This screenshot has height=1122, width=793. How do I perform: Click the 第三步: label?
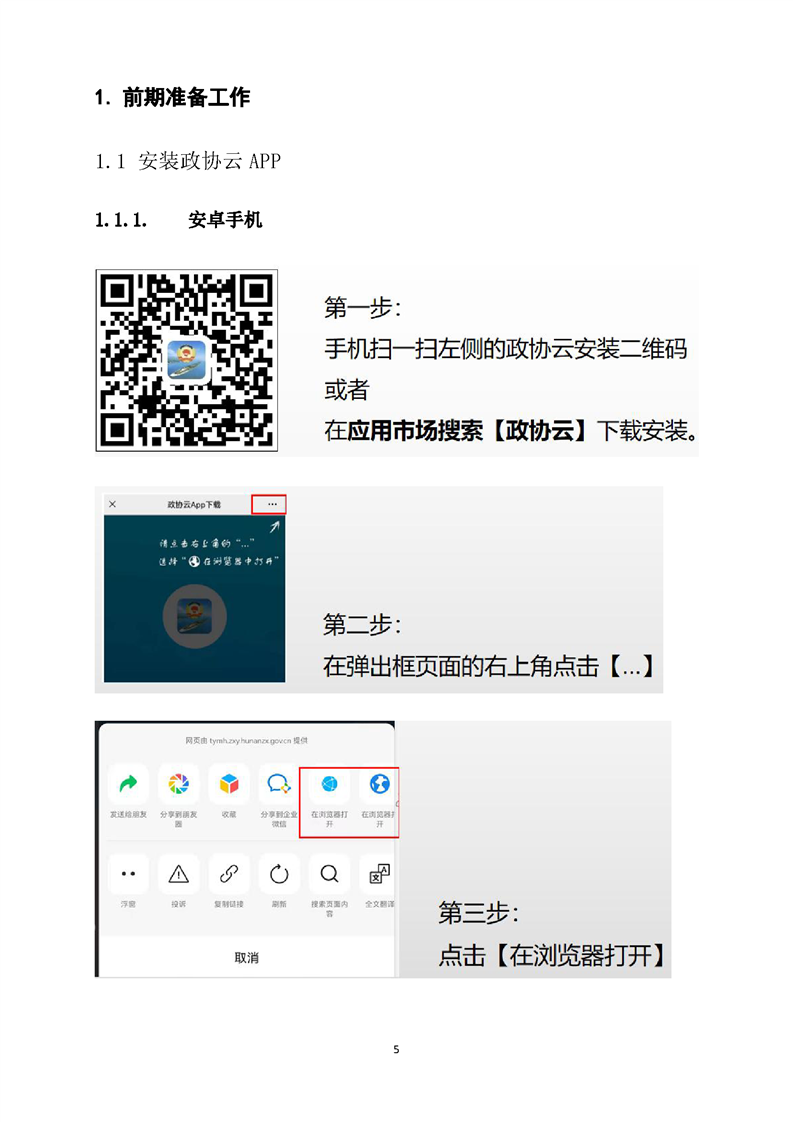coord(478,913)
